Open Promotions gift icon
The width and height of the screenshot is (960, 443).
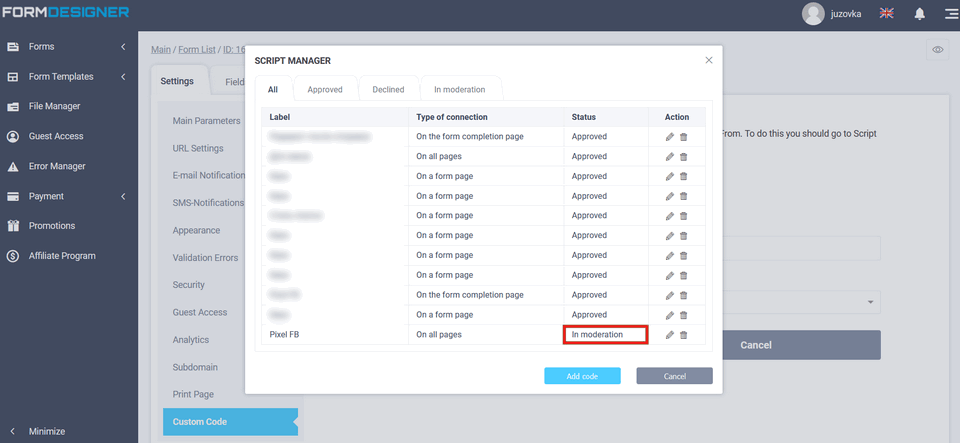pos(12,226)
